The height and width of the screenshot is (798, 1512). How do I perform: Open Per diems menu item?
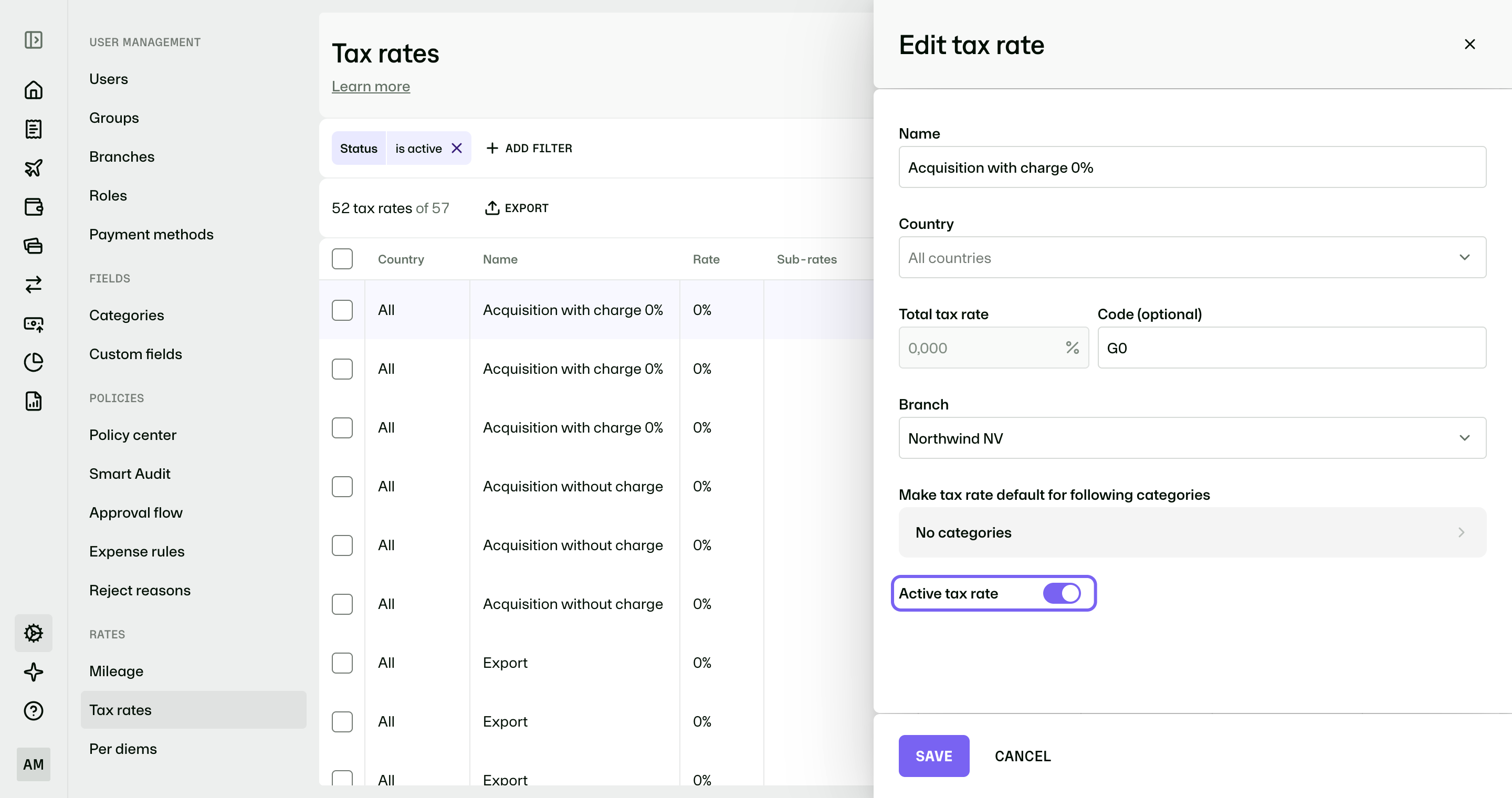click(x=123, y=749)
